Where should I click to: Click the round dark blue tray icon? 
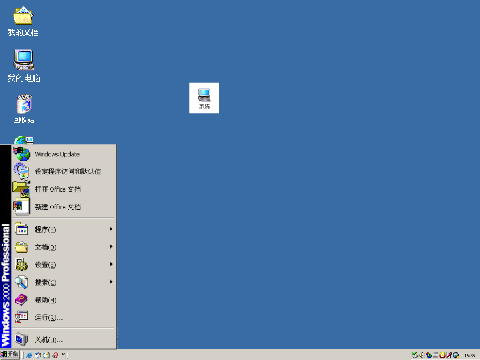(456, 355)
